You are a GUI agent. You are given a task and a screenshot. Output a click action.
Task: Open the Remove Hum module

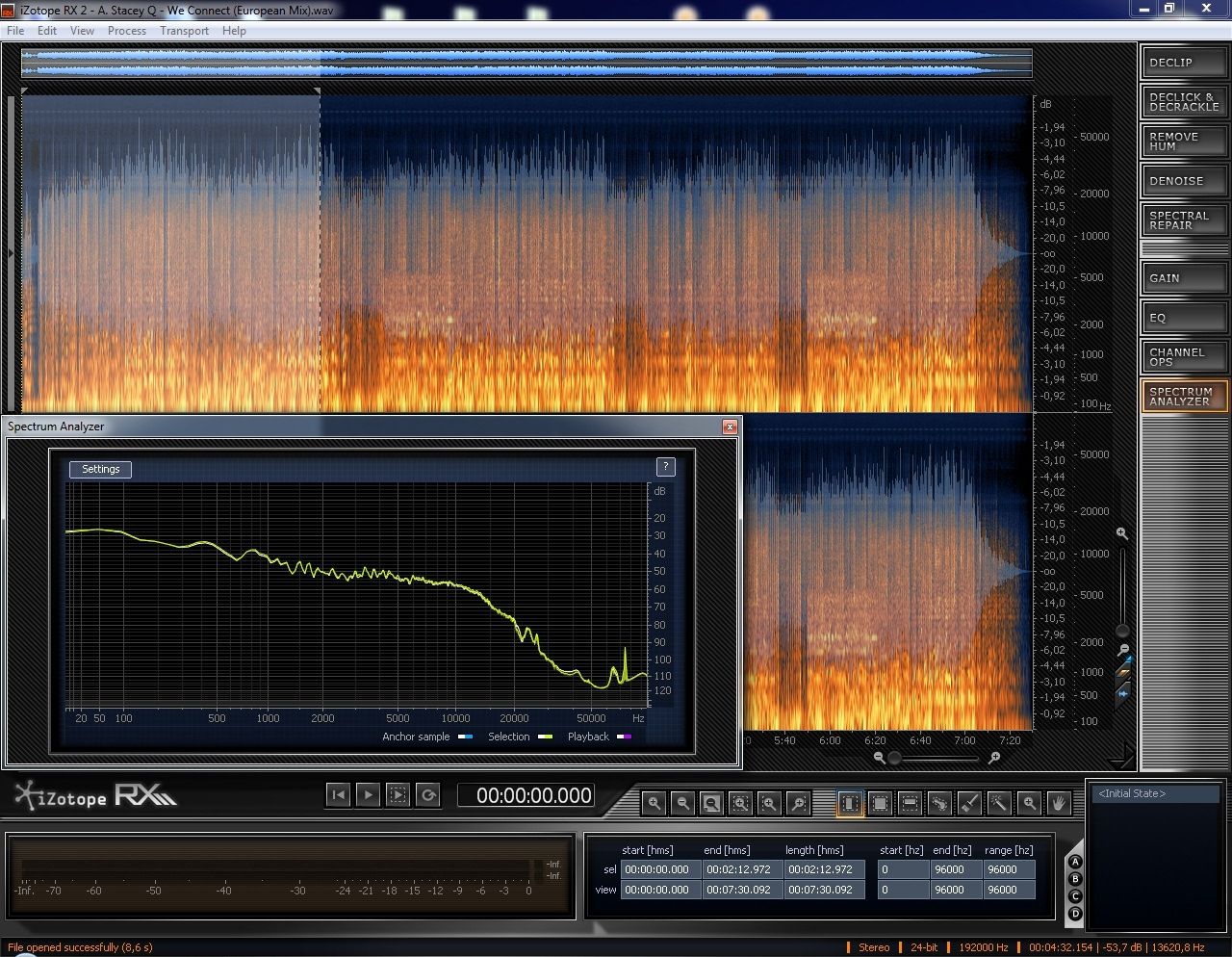1184,142
